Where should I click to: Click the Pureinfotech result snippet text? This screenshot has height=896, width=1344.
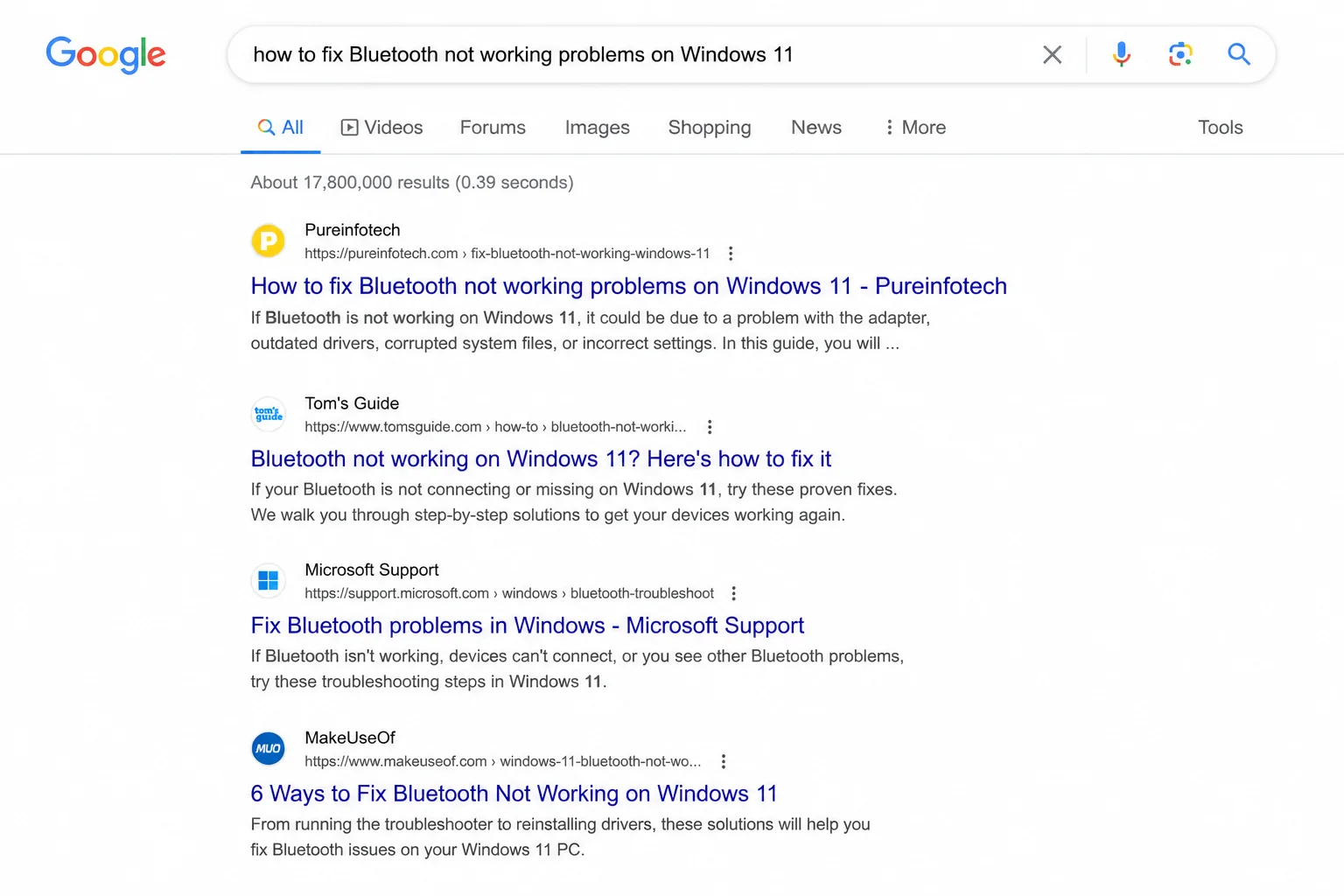point(591,331)
